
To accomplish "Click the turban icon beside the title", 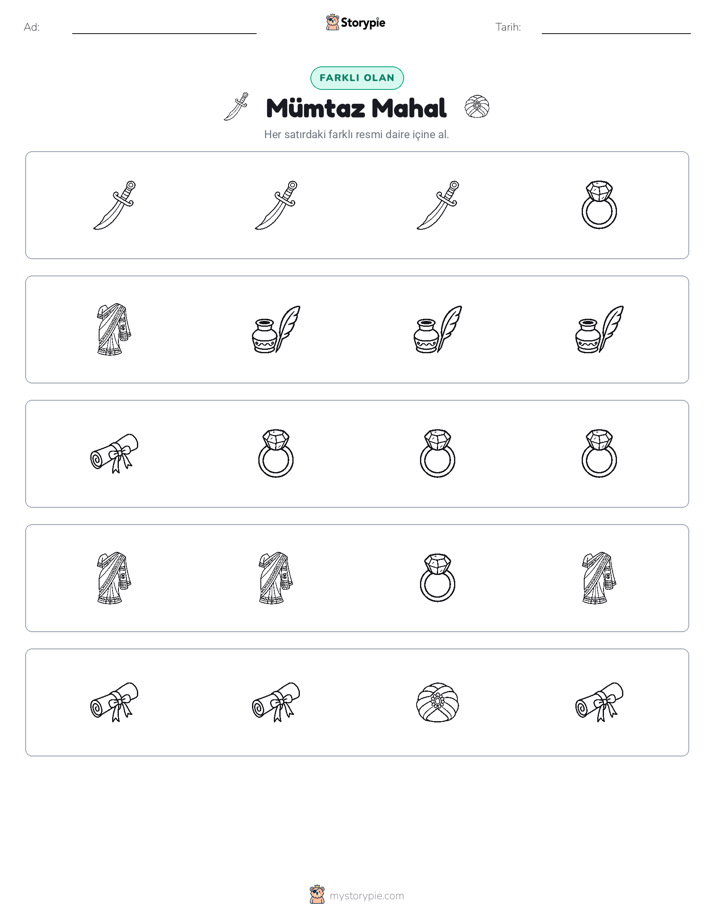I will tap(477, 107).
